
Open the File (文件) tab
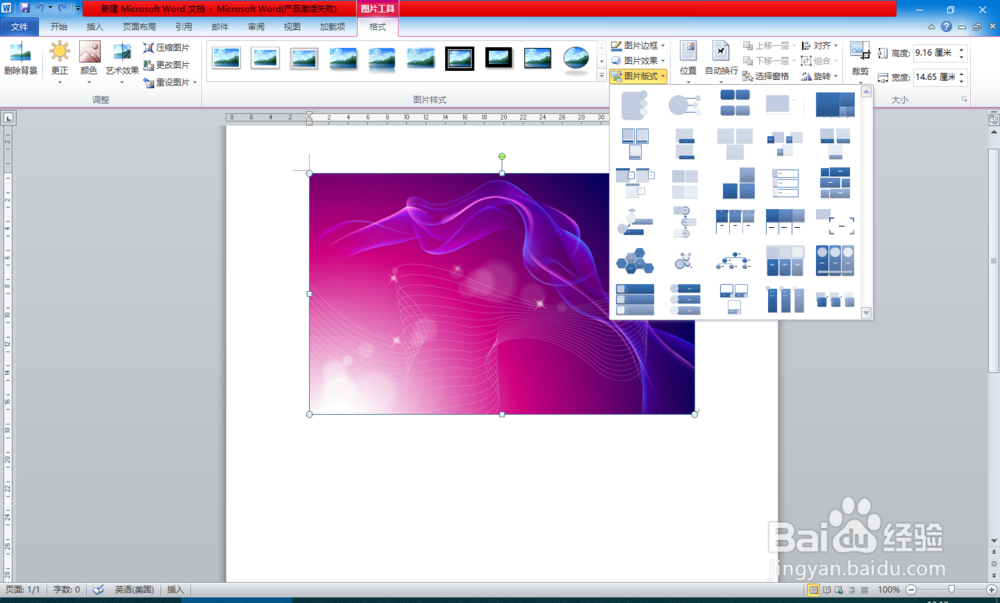coord(20,27)
